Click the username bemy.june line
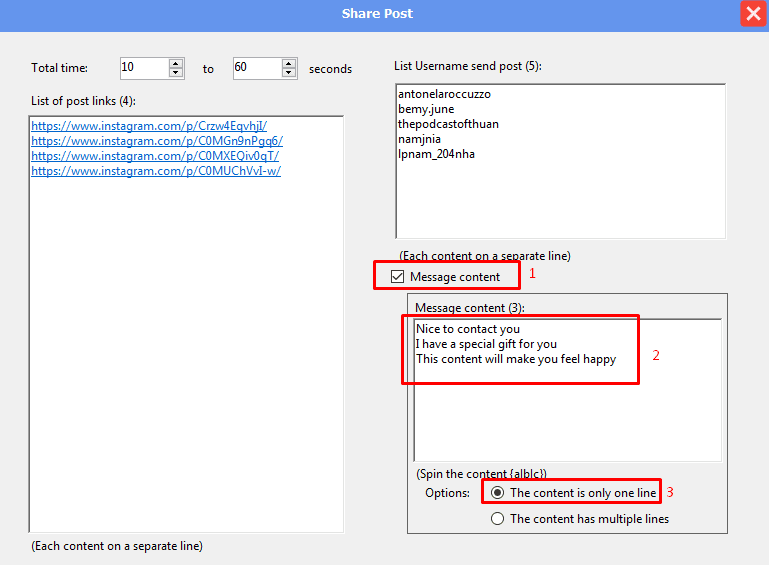Viewport: 769px width, 565px height. [426, 109]
